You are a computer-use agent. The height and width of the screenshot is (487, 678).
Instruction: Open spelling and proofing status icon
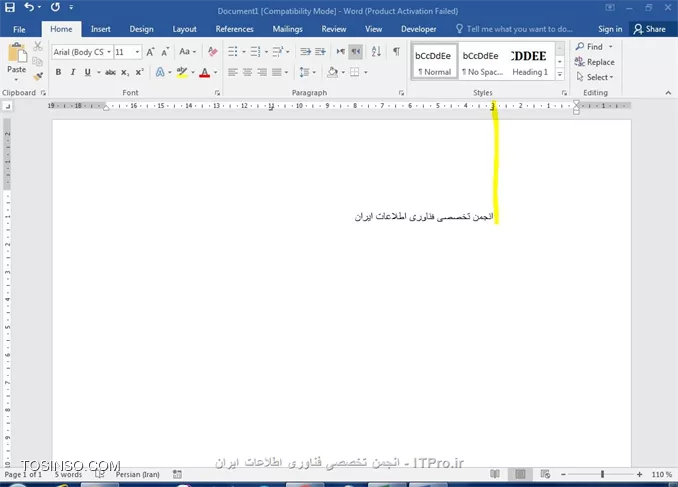(99, 474)
